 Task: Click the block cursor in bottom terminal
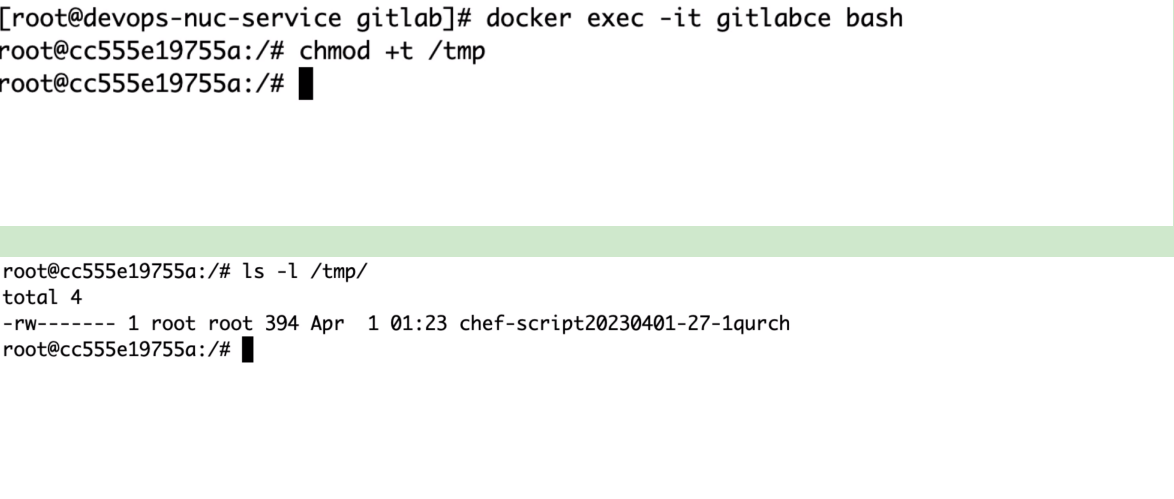point(248,349)
